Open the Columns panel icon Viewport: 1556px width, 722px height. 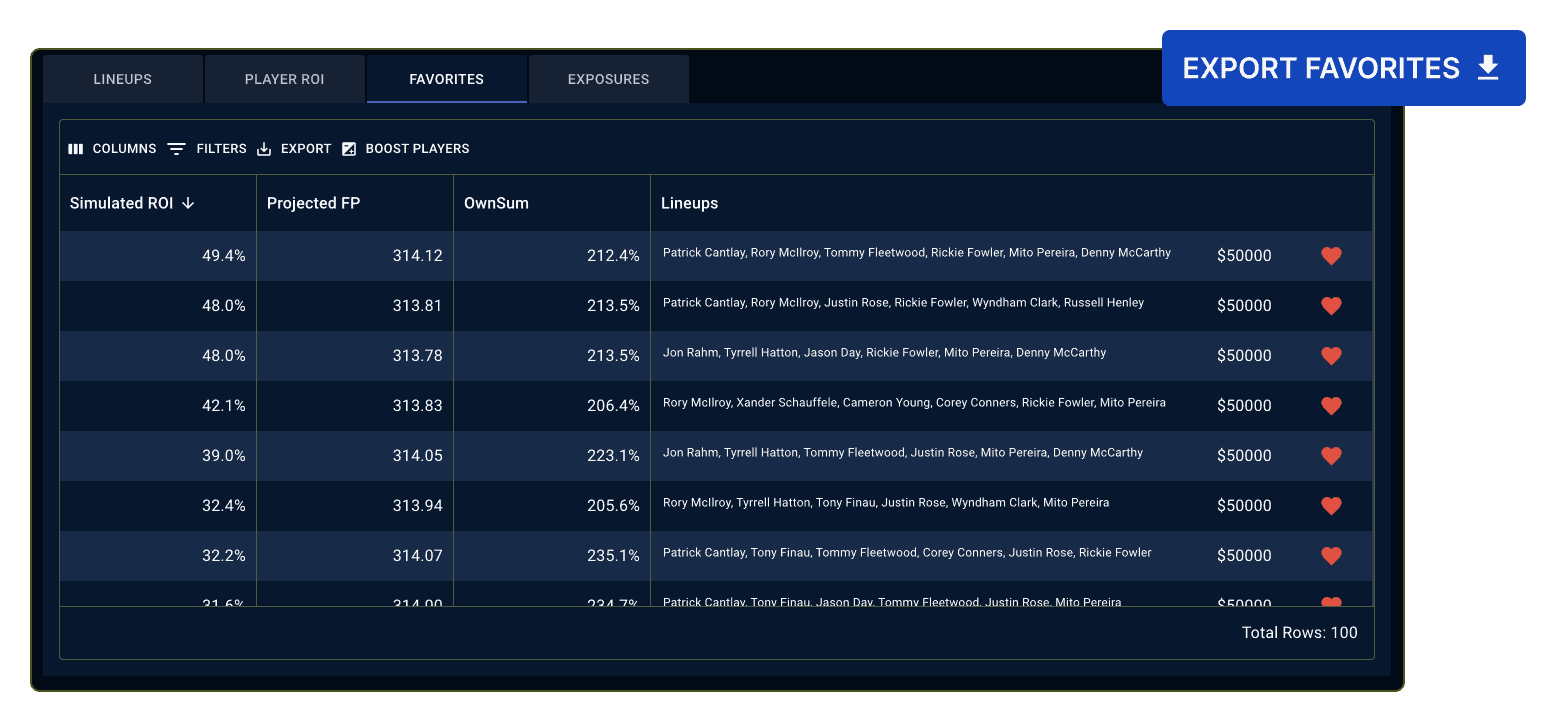[75, 148]
